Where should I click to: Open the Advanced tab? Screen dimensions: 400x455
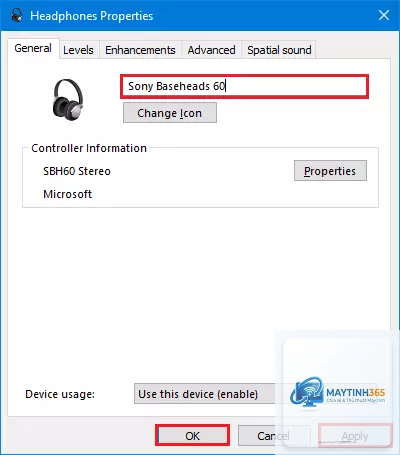[x=211, y=50]
